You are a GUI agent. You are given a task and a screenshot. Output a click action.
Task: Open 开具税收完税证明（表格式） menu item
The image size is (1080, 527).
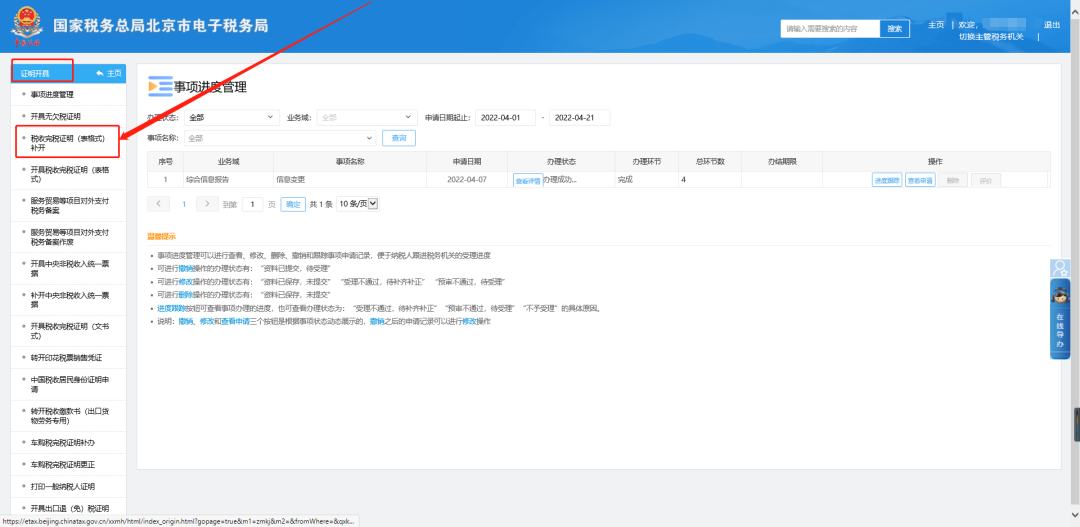tap(69, 174)
